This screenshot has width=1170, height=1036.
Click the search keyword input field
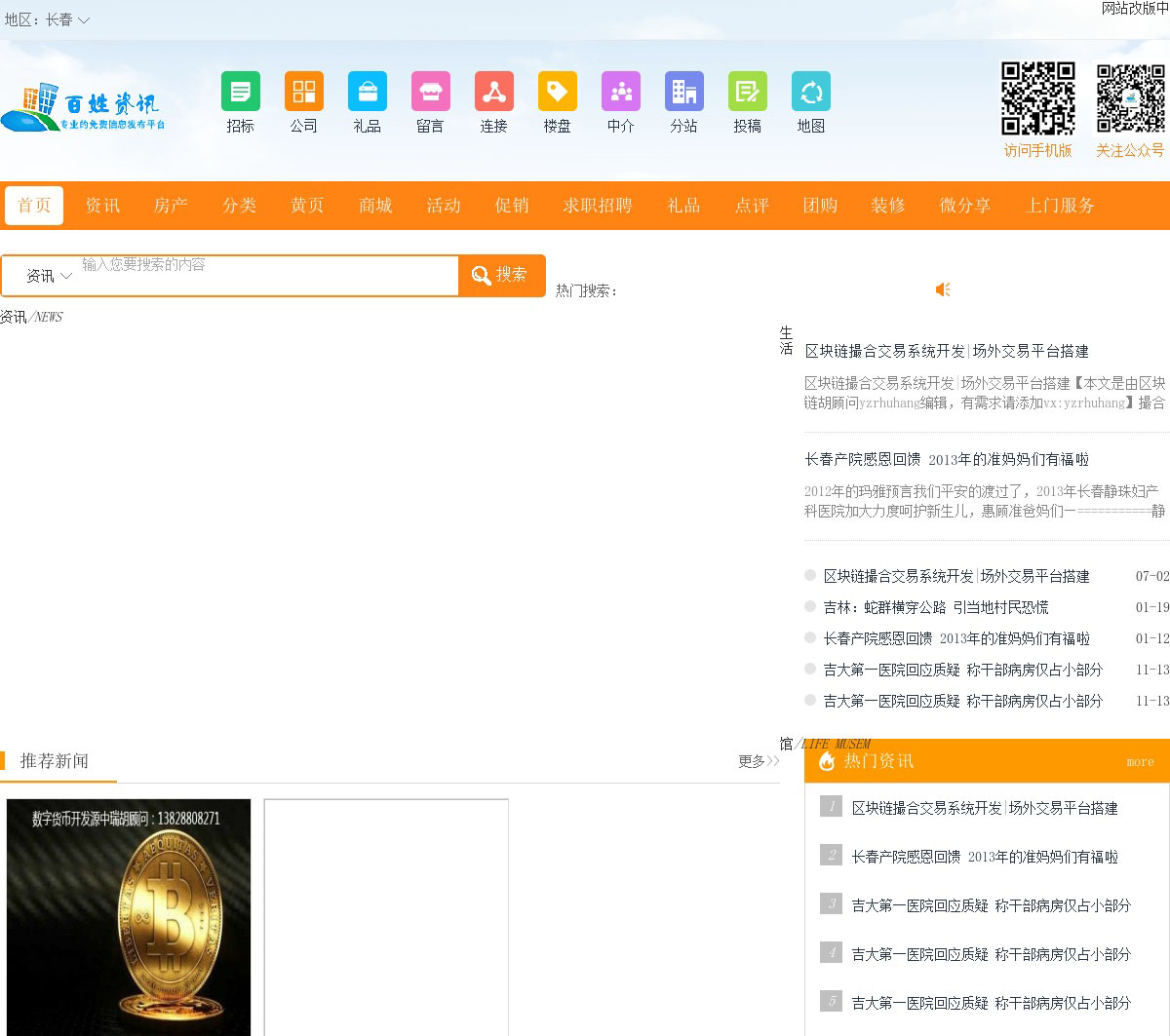point(268,276)
